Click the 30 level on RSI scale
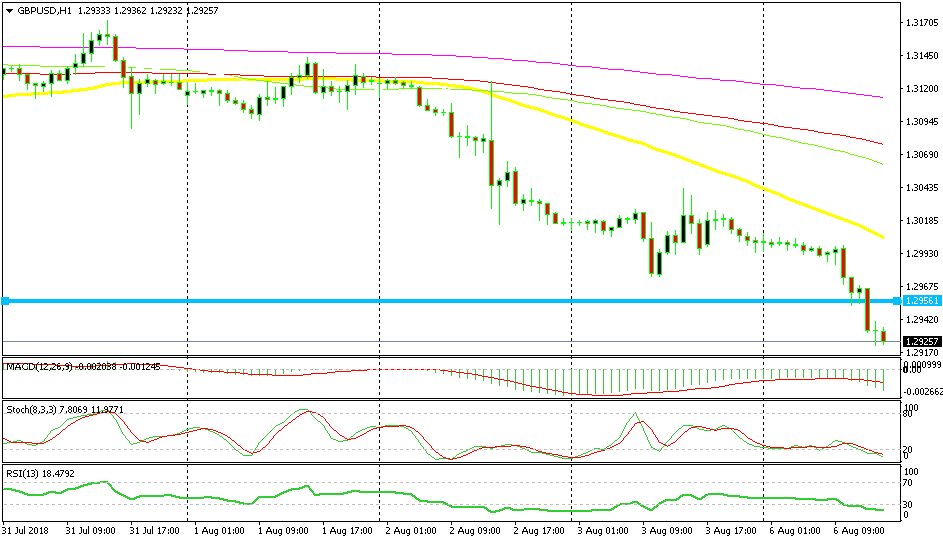Screen dimensions: 943x542 click(908, 505)
